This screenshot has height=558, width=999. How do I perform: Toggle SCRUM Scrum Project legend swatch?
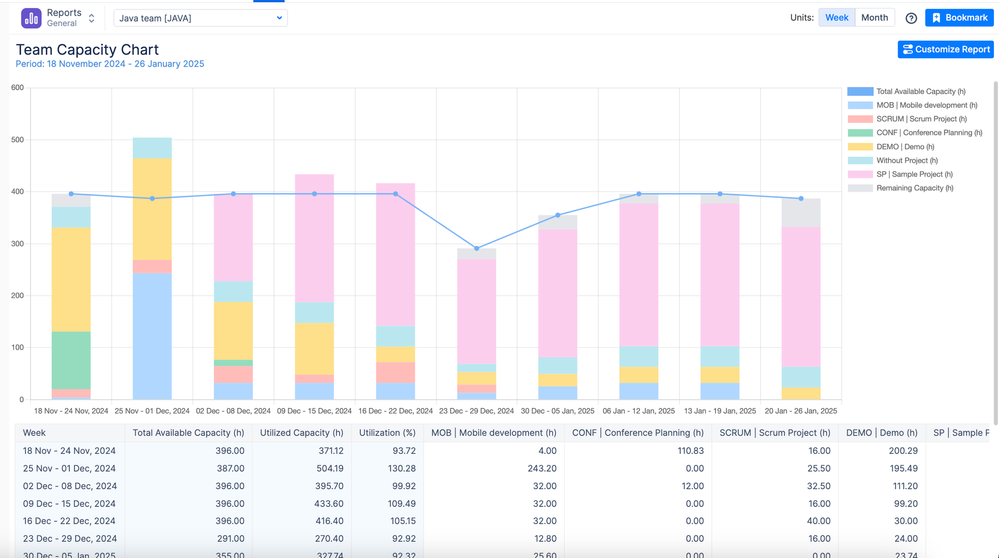pos(860,119)
